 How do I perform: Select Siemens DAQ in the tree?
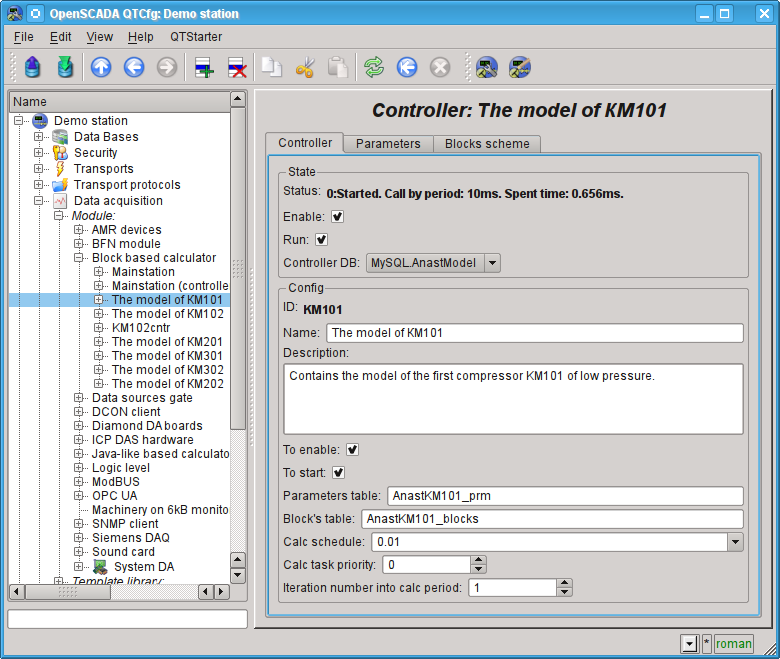click(x=131, y=538)
